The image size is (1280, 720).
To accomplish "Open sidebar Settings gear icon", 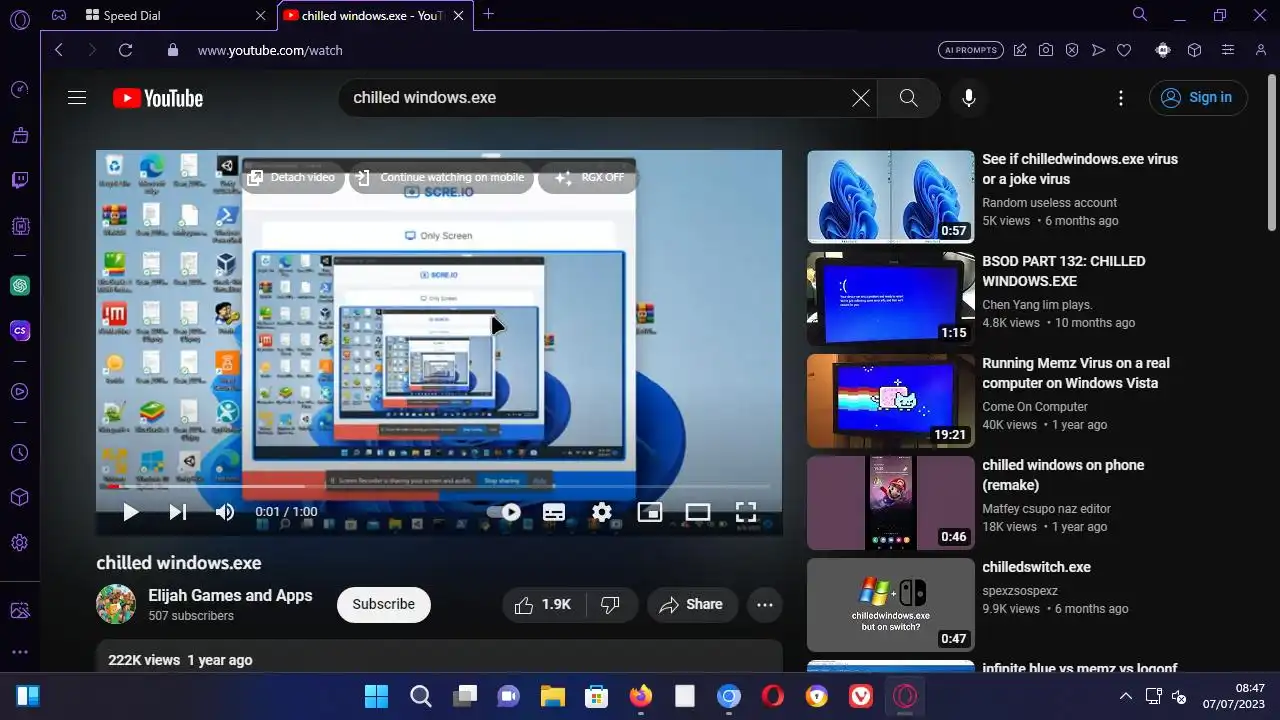I will pyautogui.click(x=20, y=543).
